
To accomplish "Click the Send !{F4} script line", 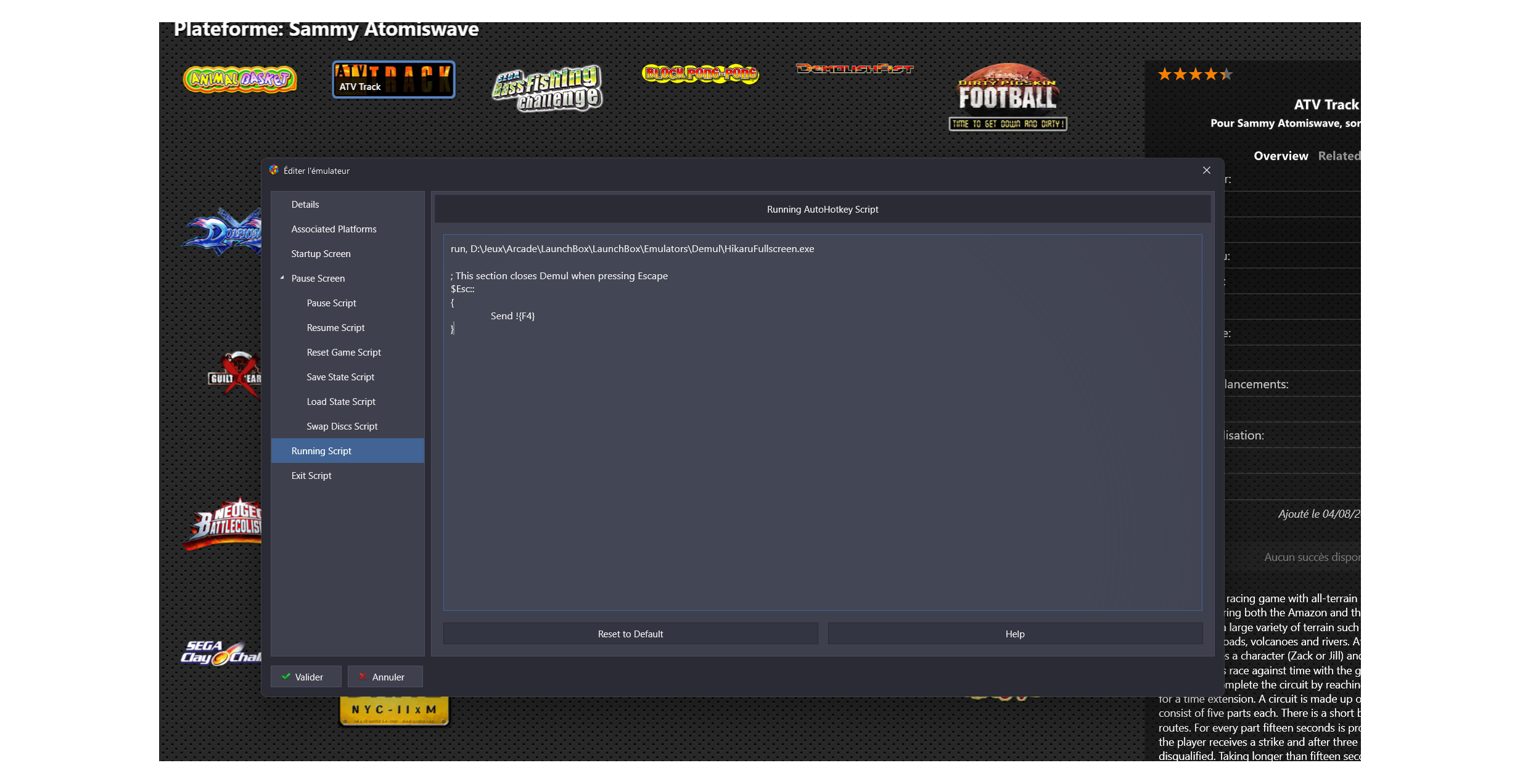I will [512, 316].
